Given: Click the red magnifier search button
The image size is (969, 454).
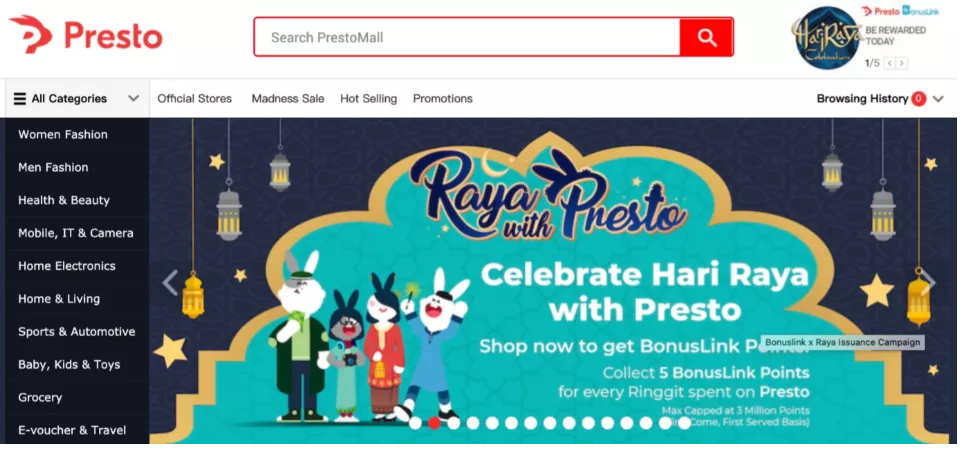Looking at the screenshot, I should point(706,37).
